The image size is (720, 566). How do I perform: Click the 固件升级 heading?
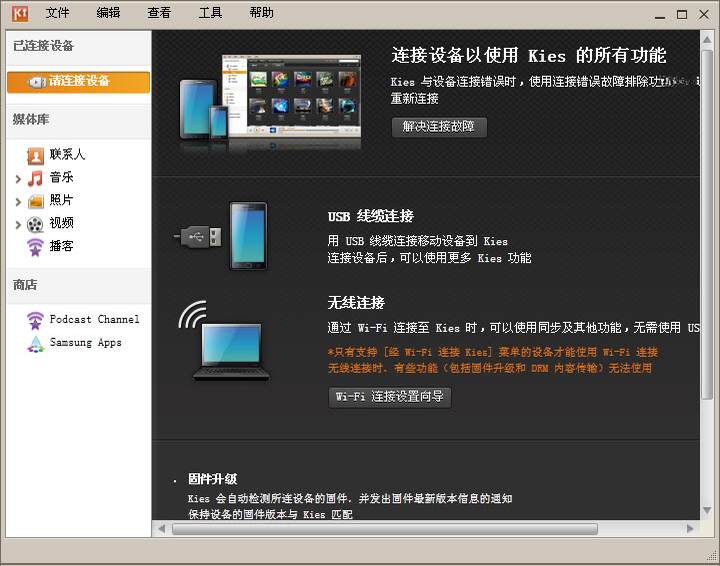pos(213,479)
